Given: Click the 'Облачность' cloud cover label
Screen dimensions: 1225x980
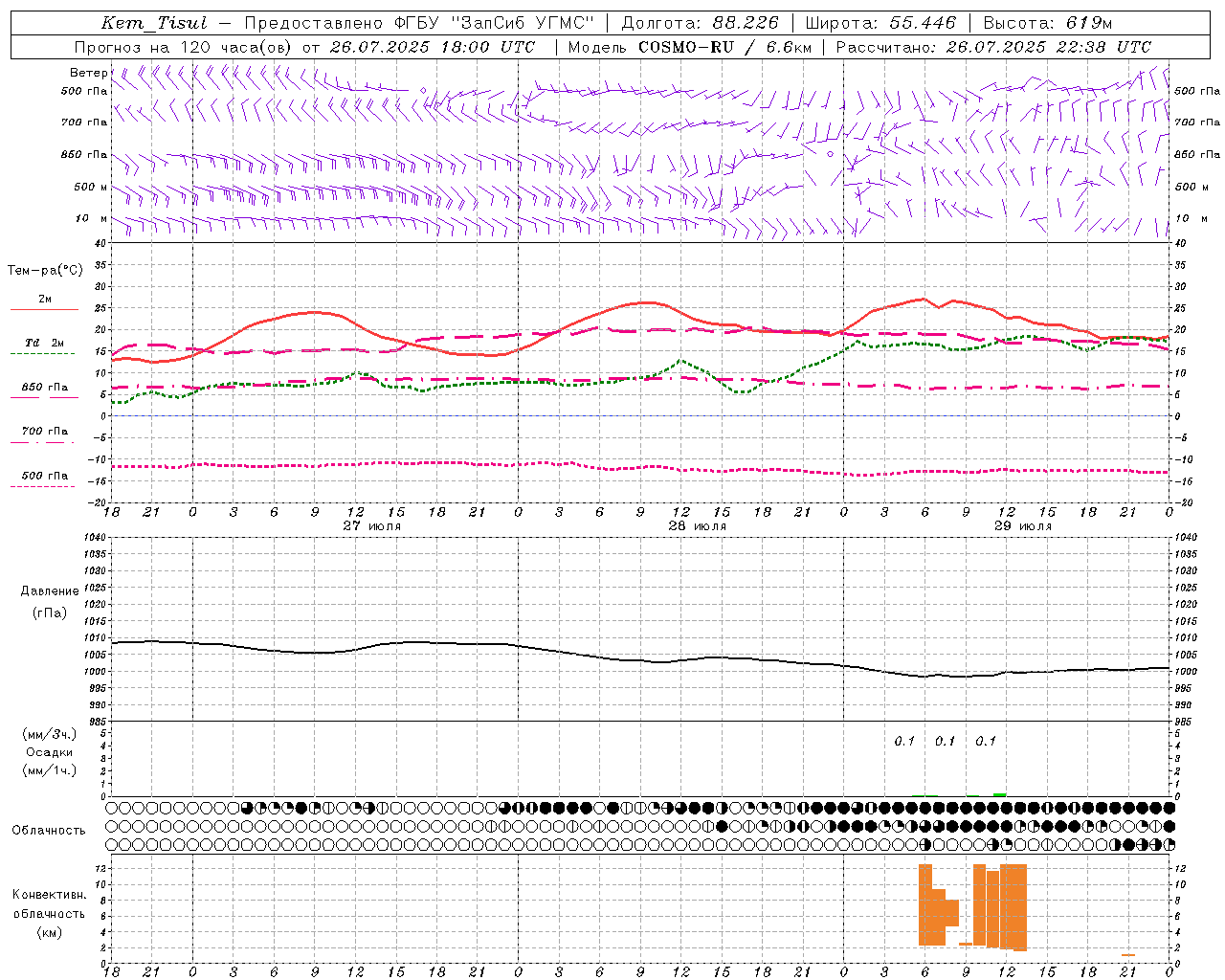Looking at the screenshot, I should [x=49, y=830].
